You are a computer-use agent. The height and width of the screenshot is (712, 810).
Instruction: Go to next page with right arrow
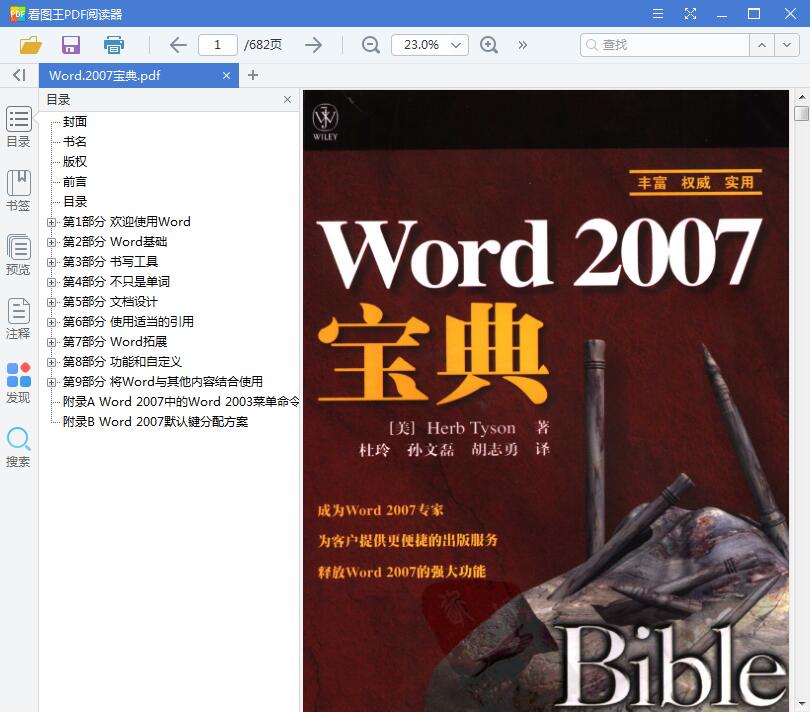tap(313, 45)
